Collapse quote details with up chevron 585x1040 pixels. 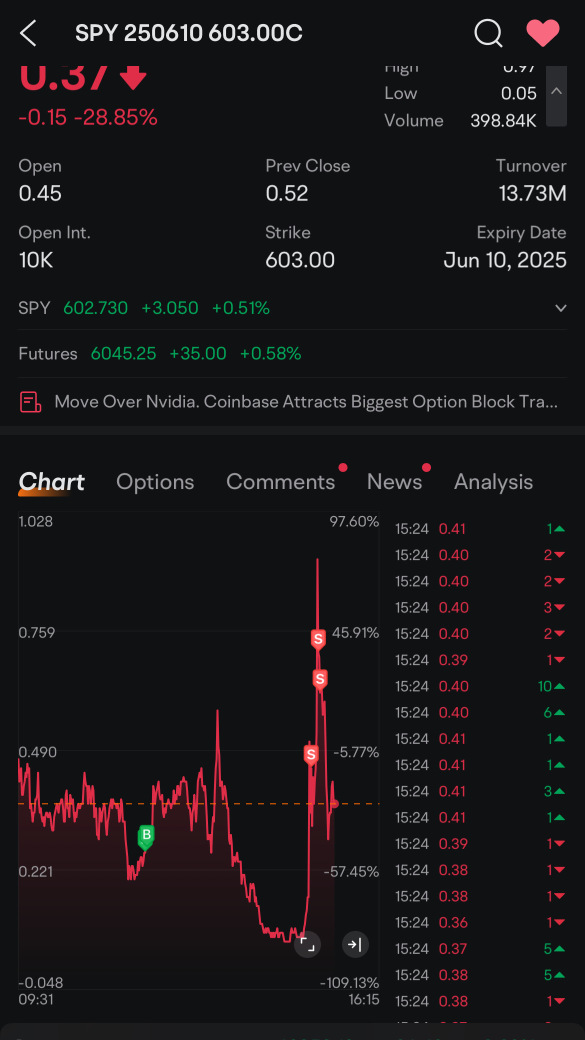click(556, 92)
